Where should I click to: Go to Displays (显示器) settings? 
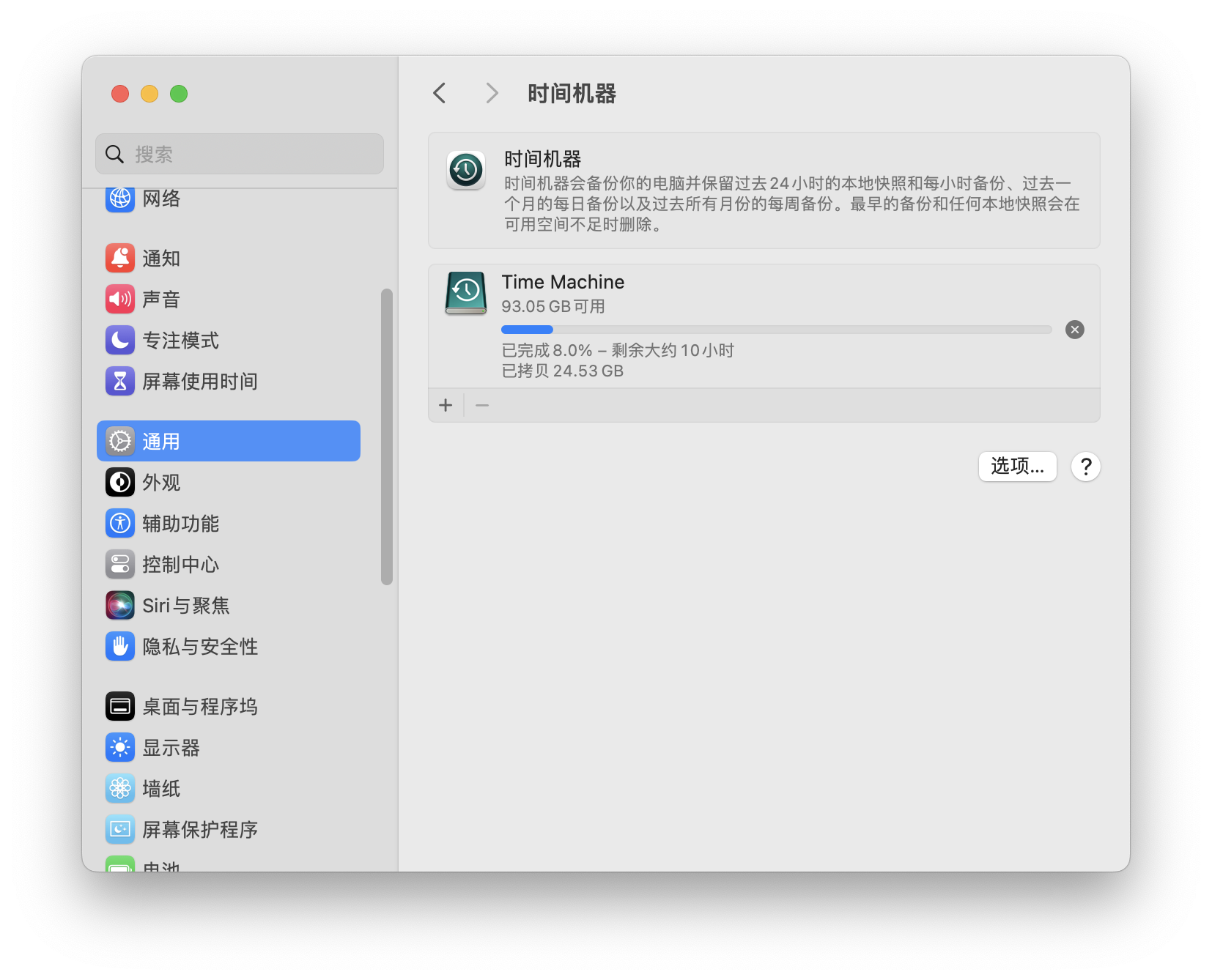(171, 747)
